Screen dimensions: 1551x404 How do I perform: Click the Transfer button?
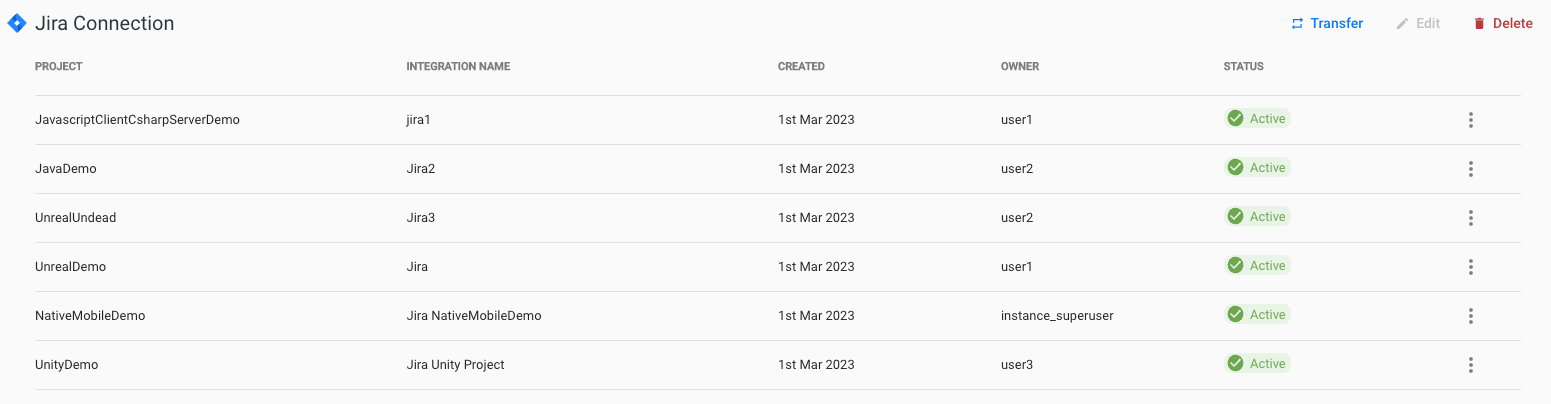[1327, 23]
